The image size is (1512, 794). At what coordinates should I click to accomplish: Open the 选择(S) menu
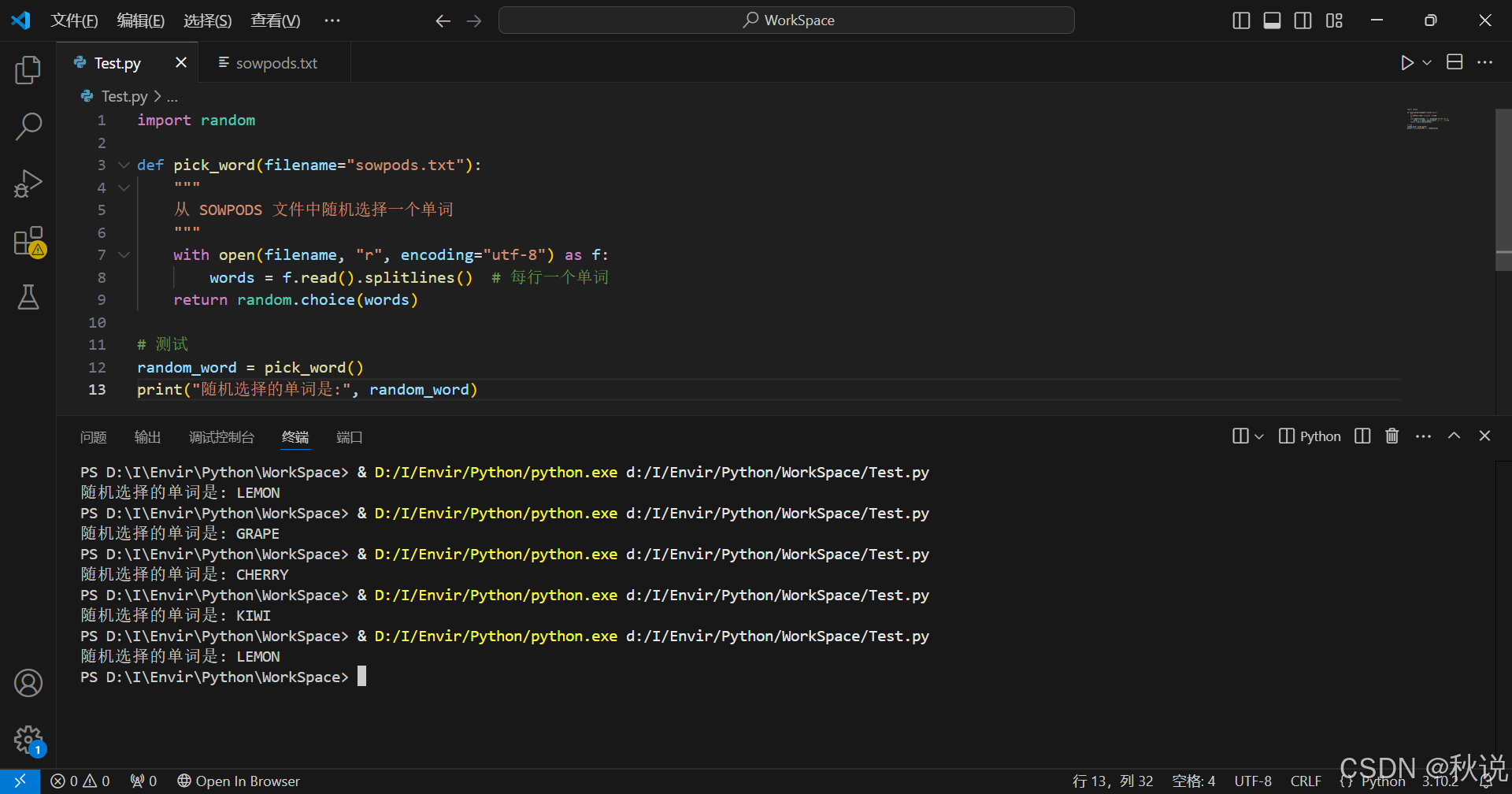(x=207, y=20)
